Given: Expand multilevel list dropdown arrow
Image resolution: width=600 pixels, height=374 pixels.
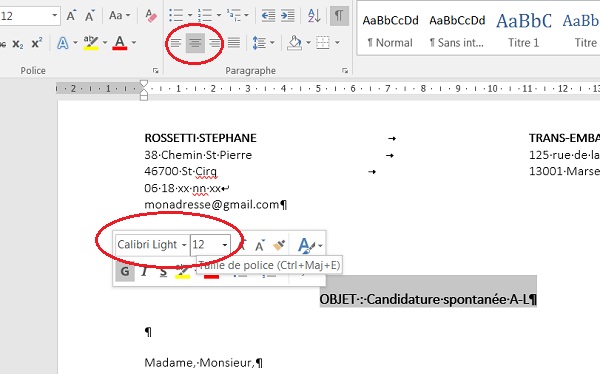Looking at the screenshot, I should [246, 16].
